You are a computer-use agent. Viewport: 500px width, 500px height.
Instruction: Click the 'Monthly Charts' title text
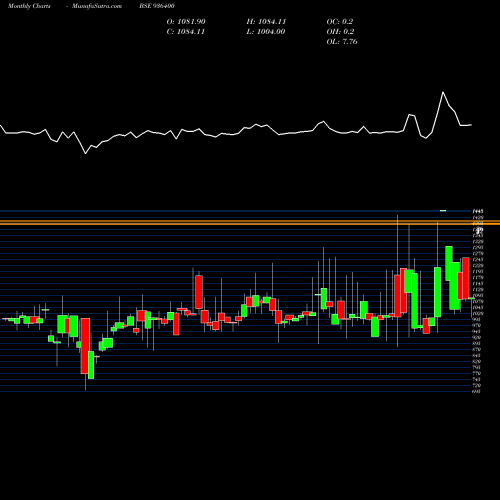(29, 6)
